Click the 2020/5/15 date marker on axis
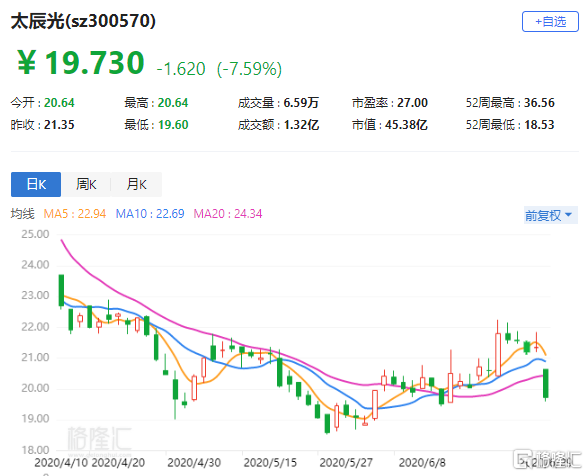 [x=270, y=462]
